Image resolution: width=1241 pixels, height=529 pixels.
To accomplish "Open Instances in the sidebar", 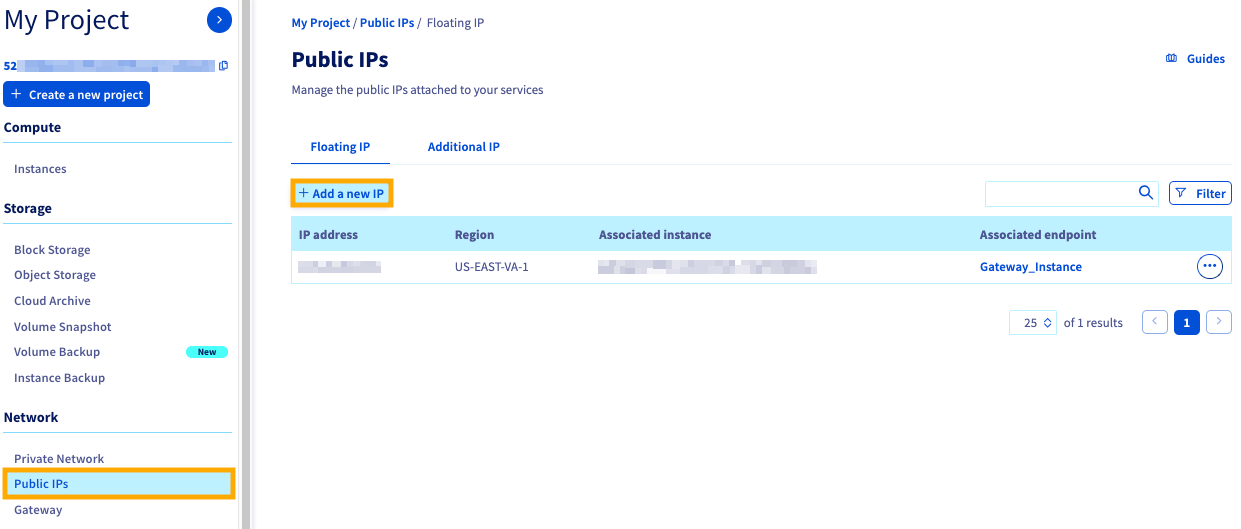I will pyautogui.click(x=40, y=169).
